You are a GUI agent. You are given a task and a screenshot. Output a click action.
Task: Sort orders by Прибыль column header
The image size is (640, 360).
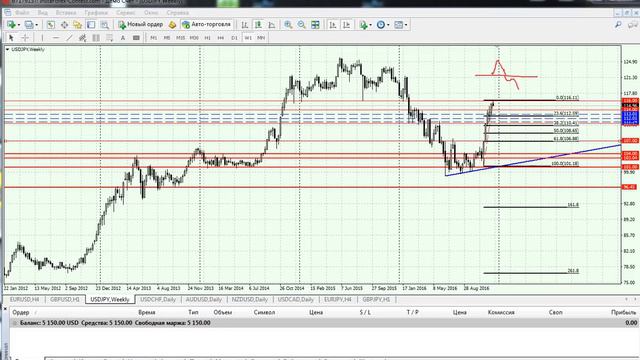click(x=623, y=312)
